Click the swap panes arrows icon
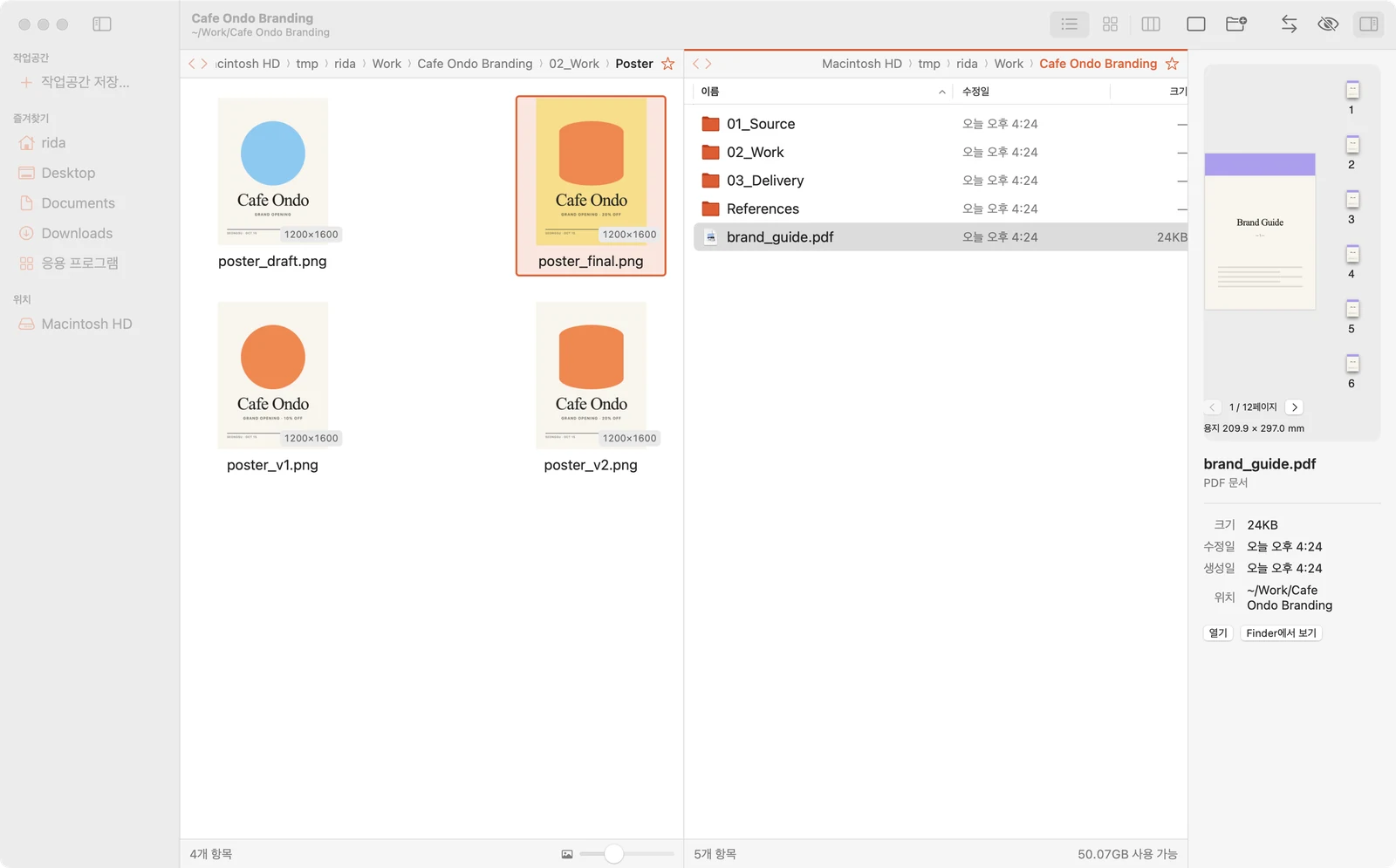Screen dimensions: 1396x868 pos(1289,24)
